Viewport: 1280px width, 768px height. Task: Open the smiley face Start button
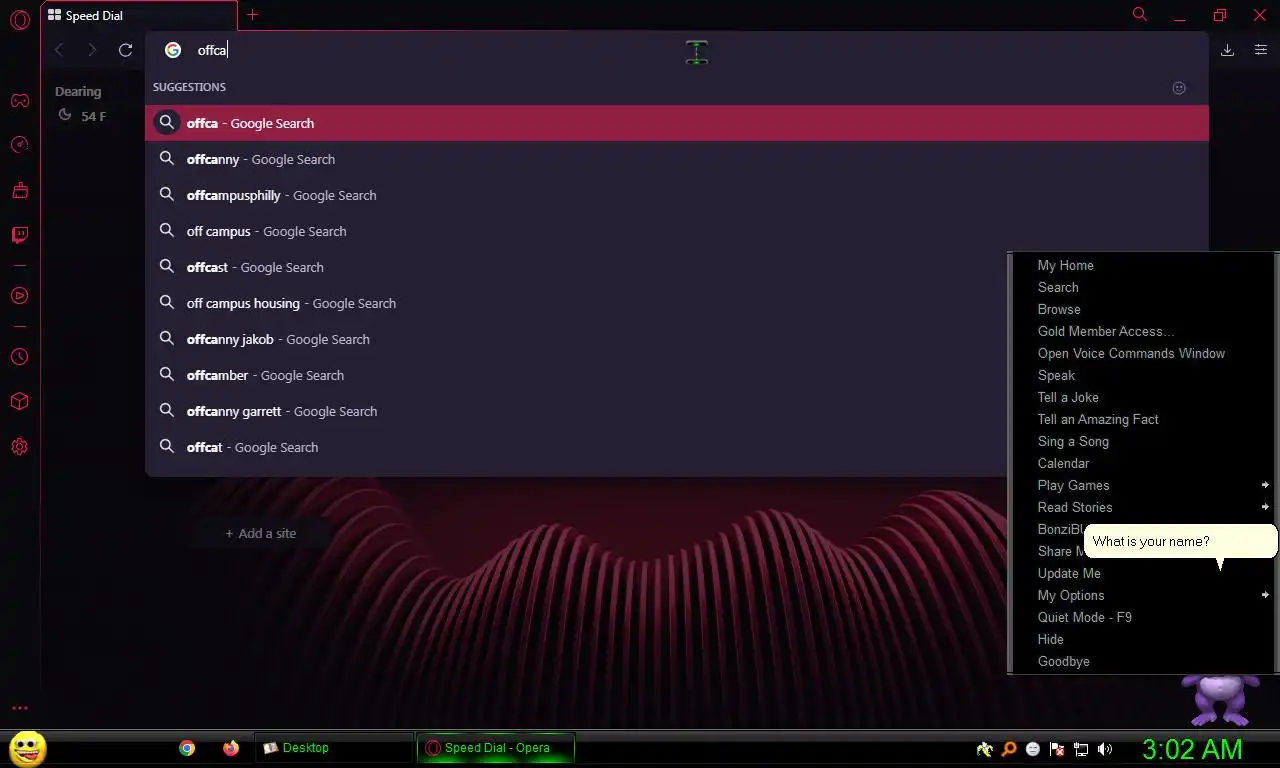(27, 748)
